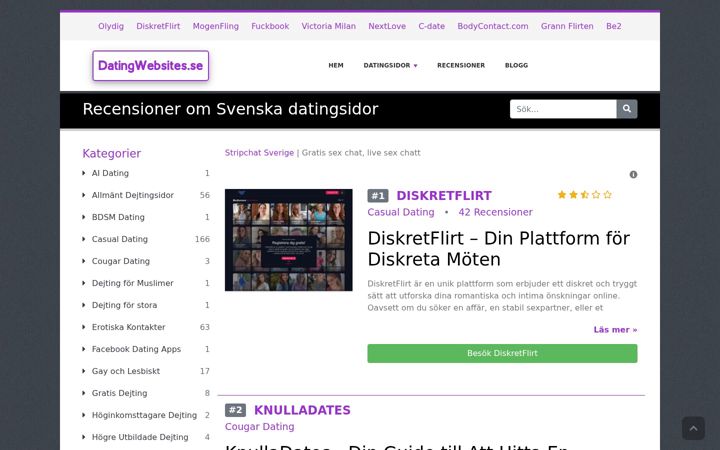Click the info icon above DiskretFlirt rating
The height and width of the screenshot is (450, 720).
point(633,174)
